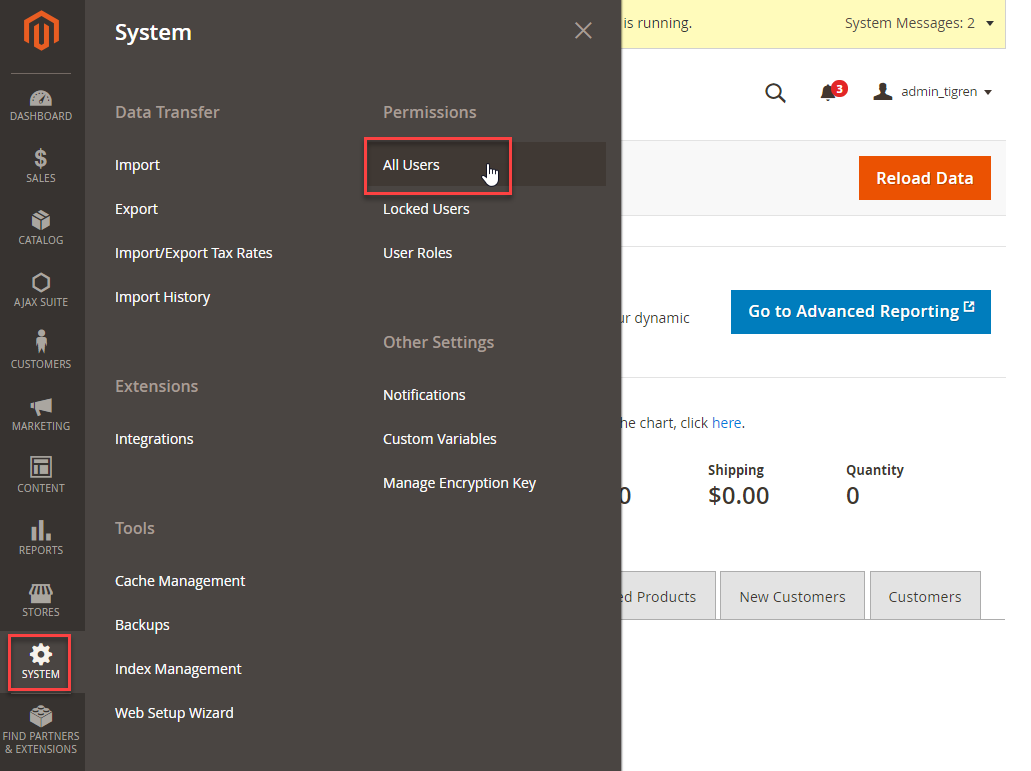This screenshot has width=1031, height=771.
Task: Open the Marketing megaphone menu
Action: pyautogui.click(x=41, y=413)
